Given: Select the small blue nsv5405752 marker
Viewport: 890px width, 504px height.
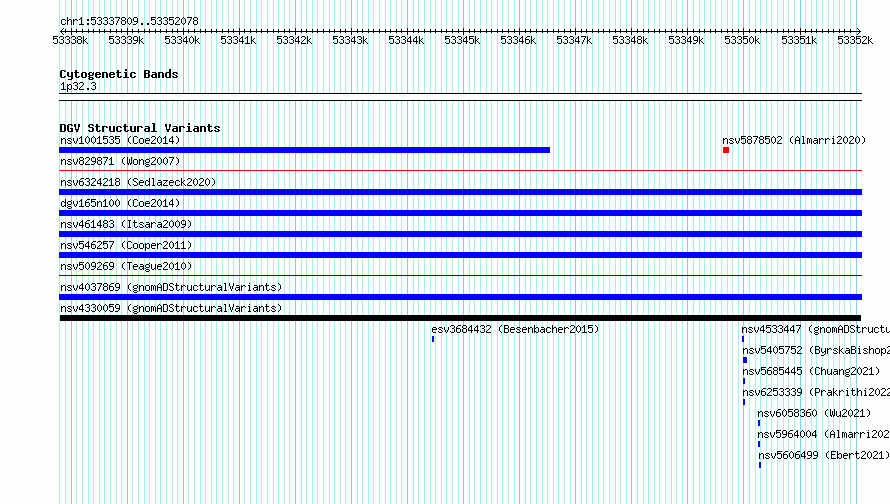Looking at the screenshot, I should tap(745, 360).
